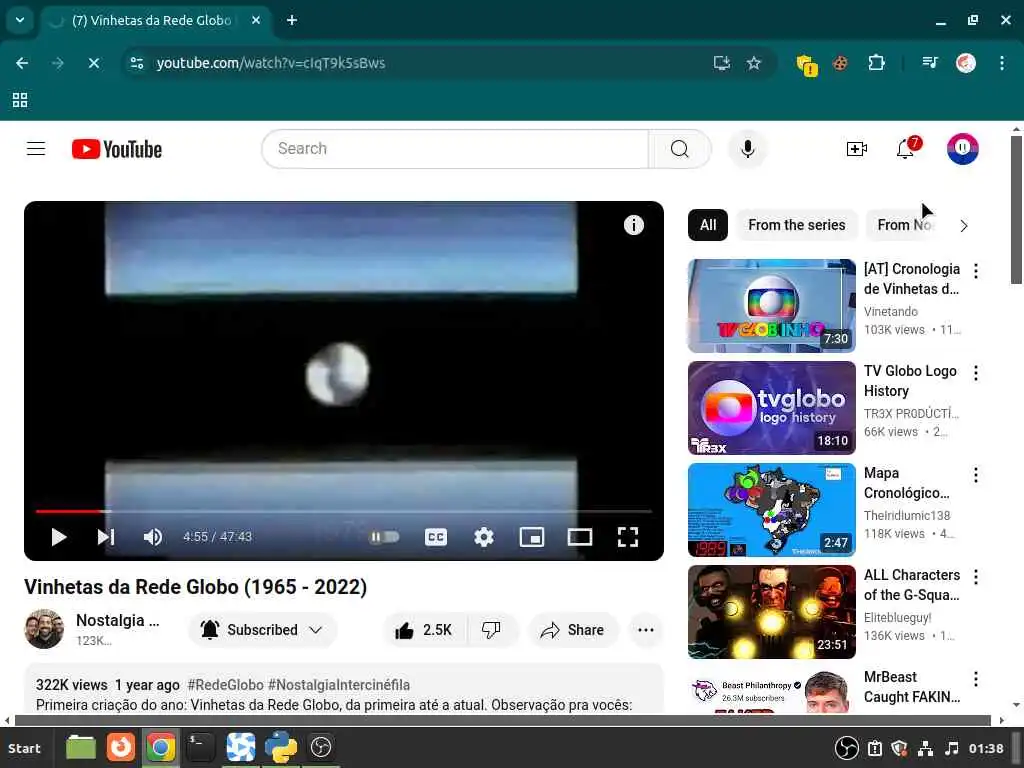The width and height of the screenshot is (1024, 768).
Task: Open the Subscribed notification dropdown
Action: click(x=263, y=630)
